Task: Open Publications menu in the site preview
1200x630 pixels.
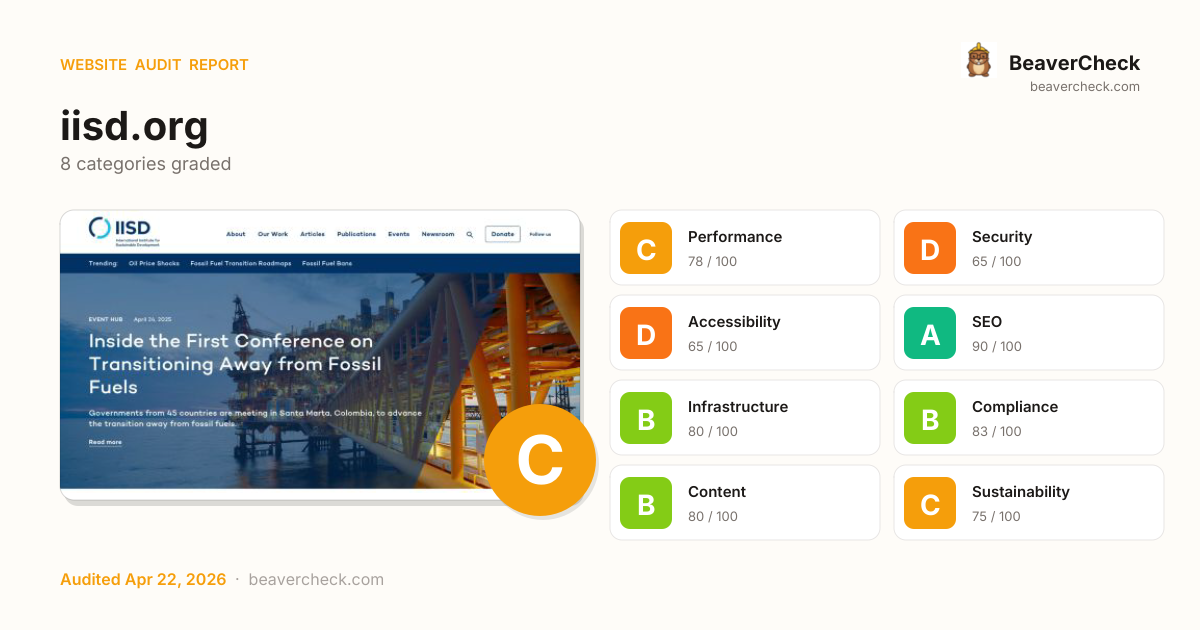Action: [x=356, y=234]
